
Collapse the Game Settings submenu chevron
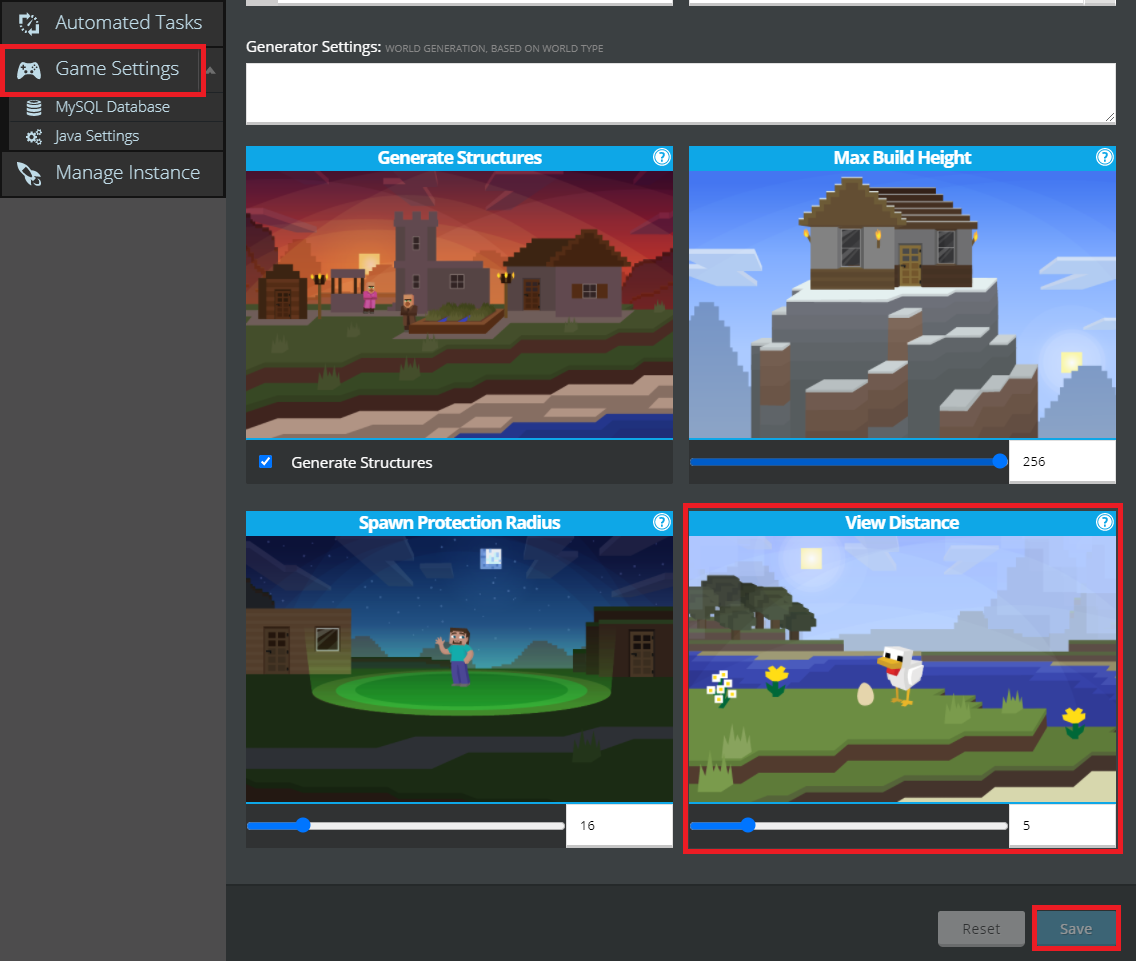coord(213,70)
